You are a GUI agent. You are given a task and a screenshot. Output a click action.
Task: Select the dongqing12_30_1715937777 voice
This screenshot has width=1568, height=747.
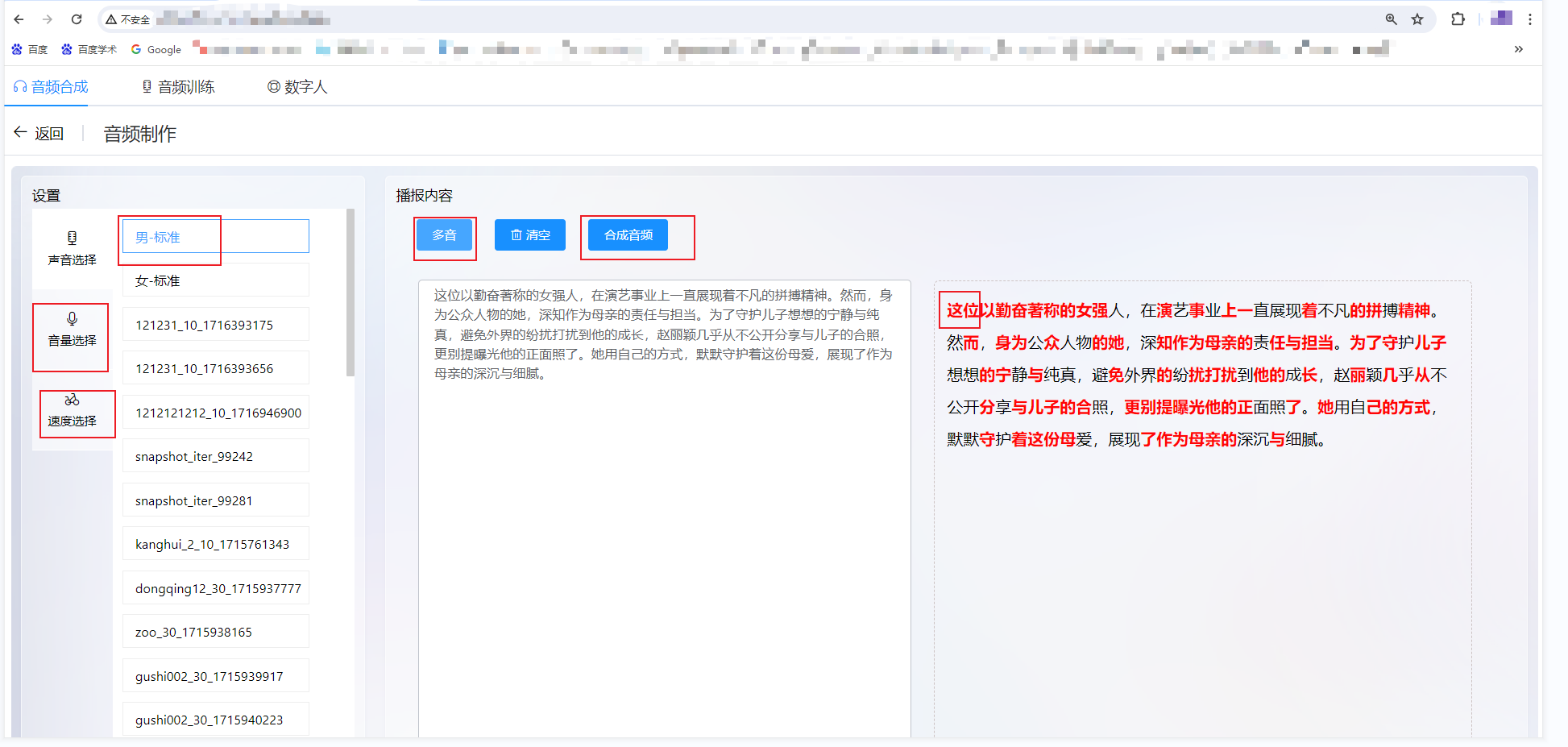point(216,588)
